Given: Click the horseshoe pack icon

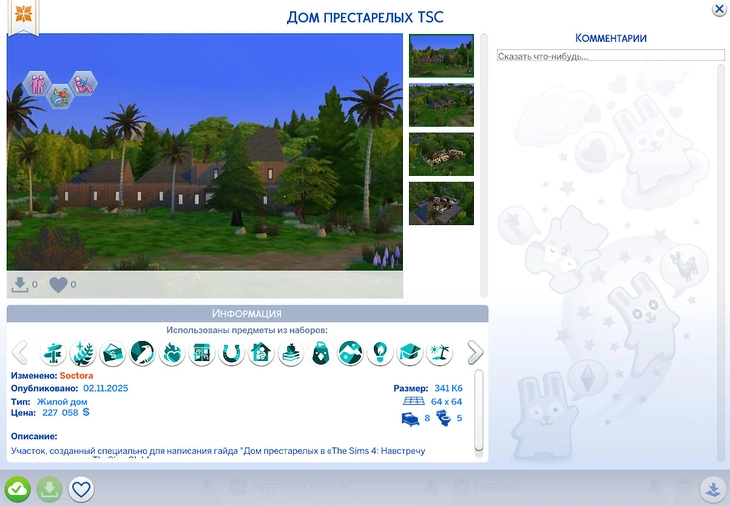Looking at the screenshot, I should pyautogui.click(x=231, y=353).
